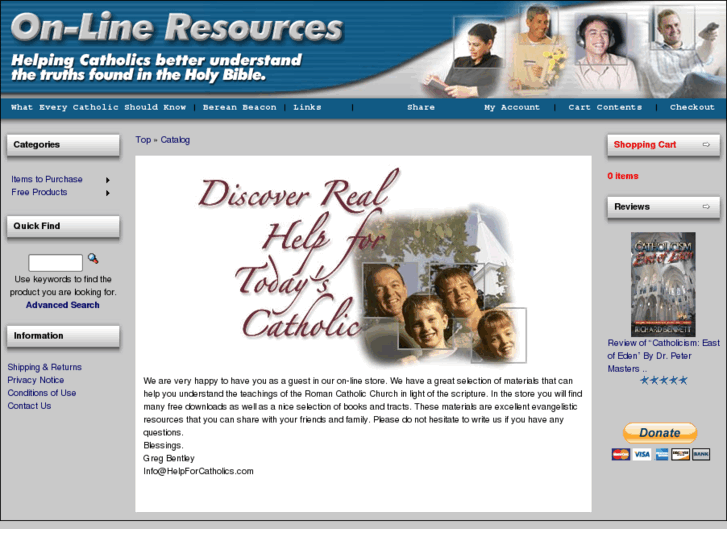The height and width of the screenshot is (545, 727).
Task: Open the Berean Beacon menu item
Action: 239,107
